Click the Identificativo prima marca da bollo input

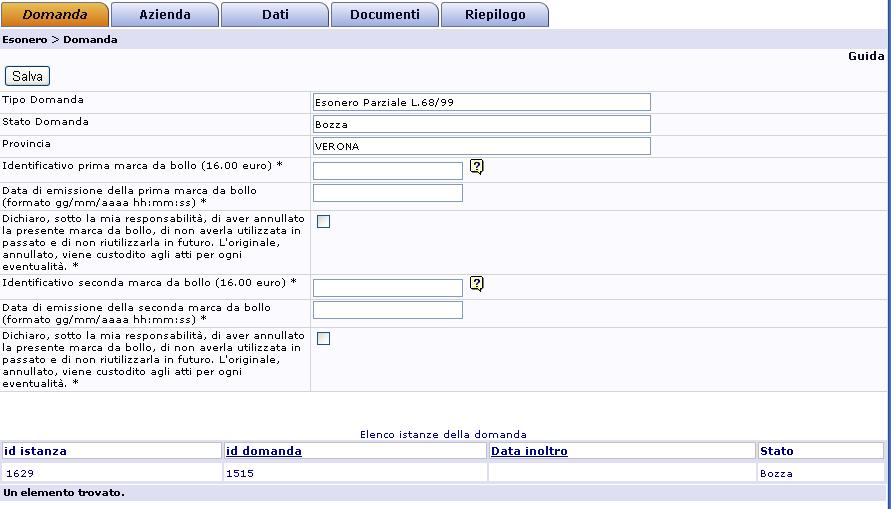pyautogui.click(x=387, y=171)
